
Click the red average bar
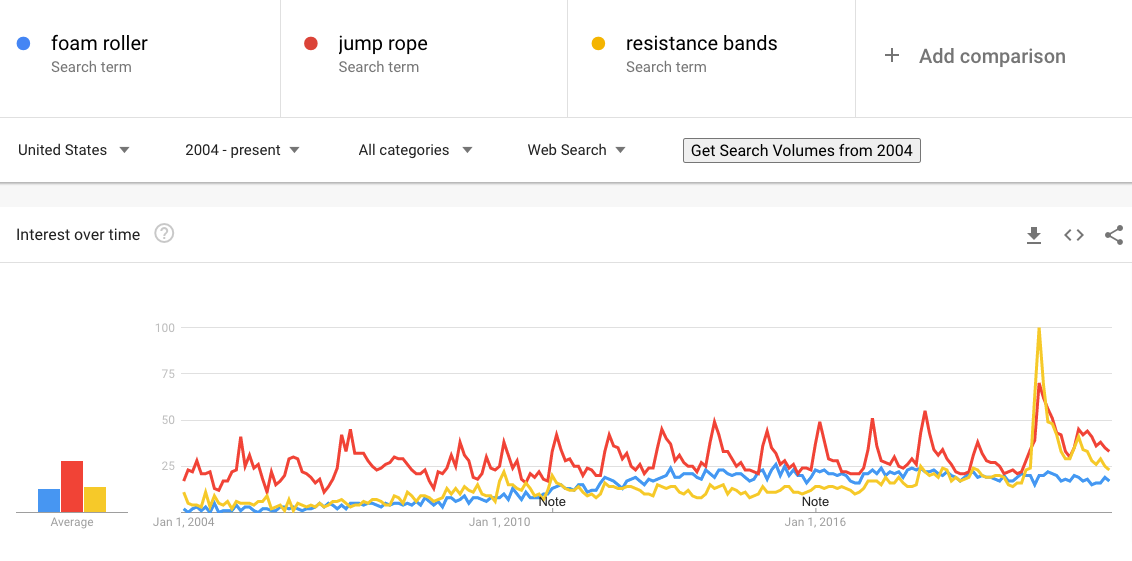[x=72, y=487]
